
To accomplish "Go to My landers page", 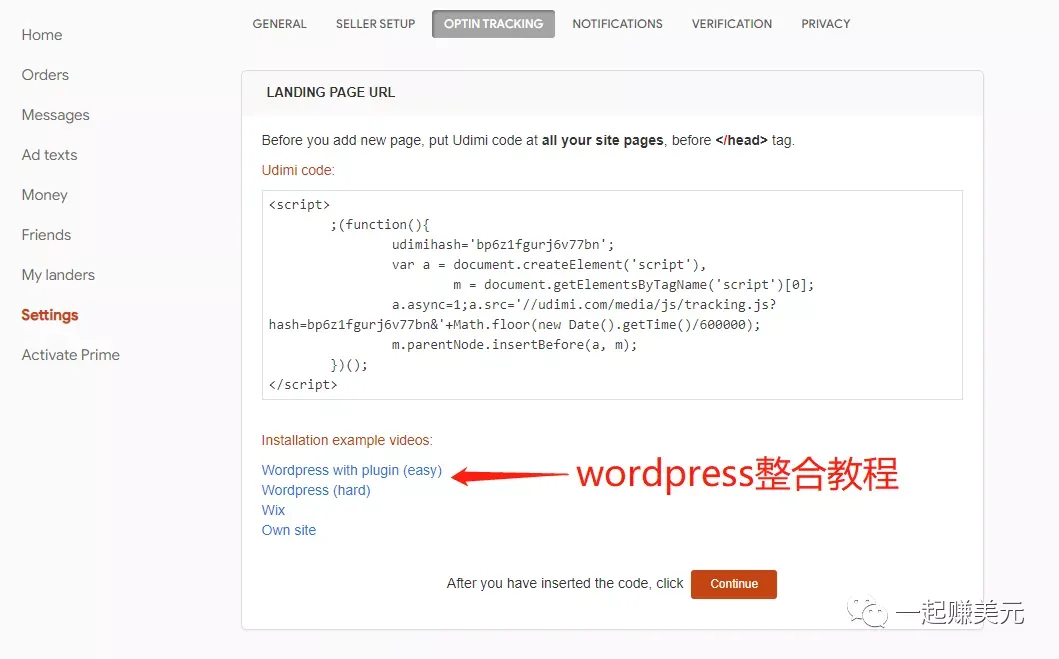I will [x=58, y=275].
